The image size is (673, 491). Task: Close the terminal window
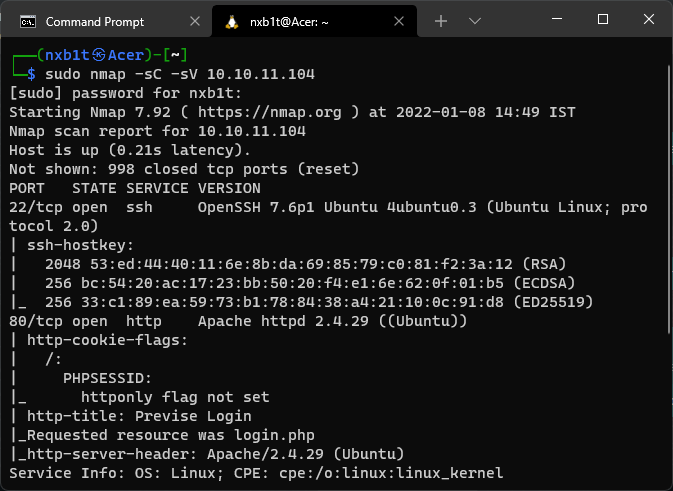point(649,19)
